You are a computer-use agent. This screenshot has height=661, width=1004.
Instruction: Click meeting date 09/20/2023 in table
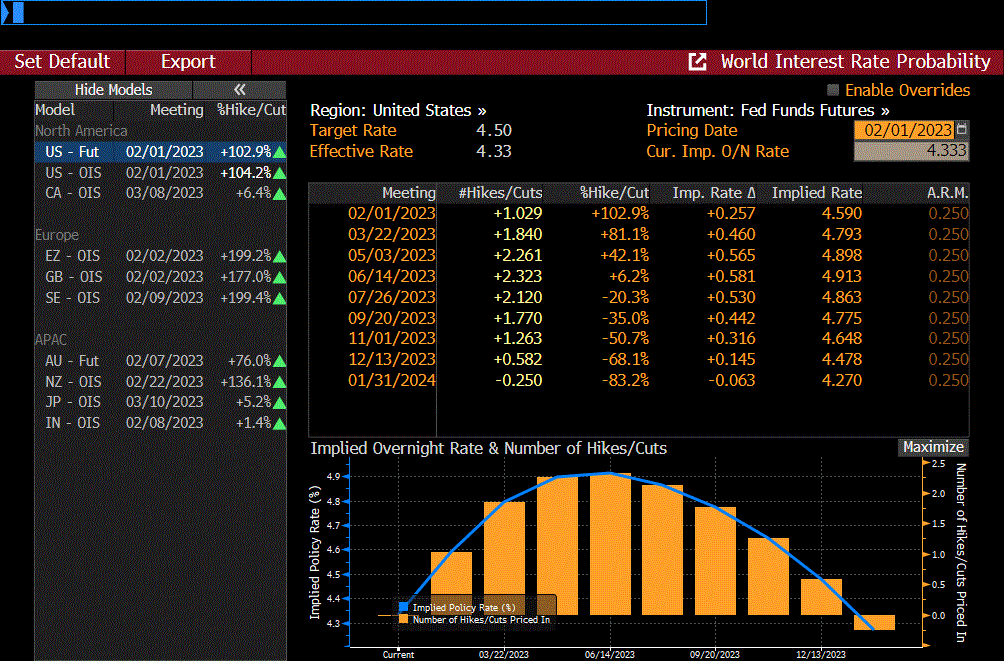[x=392, y=318]
